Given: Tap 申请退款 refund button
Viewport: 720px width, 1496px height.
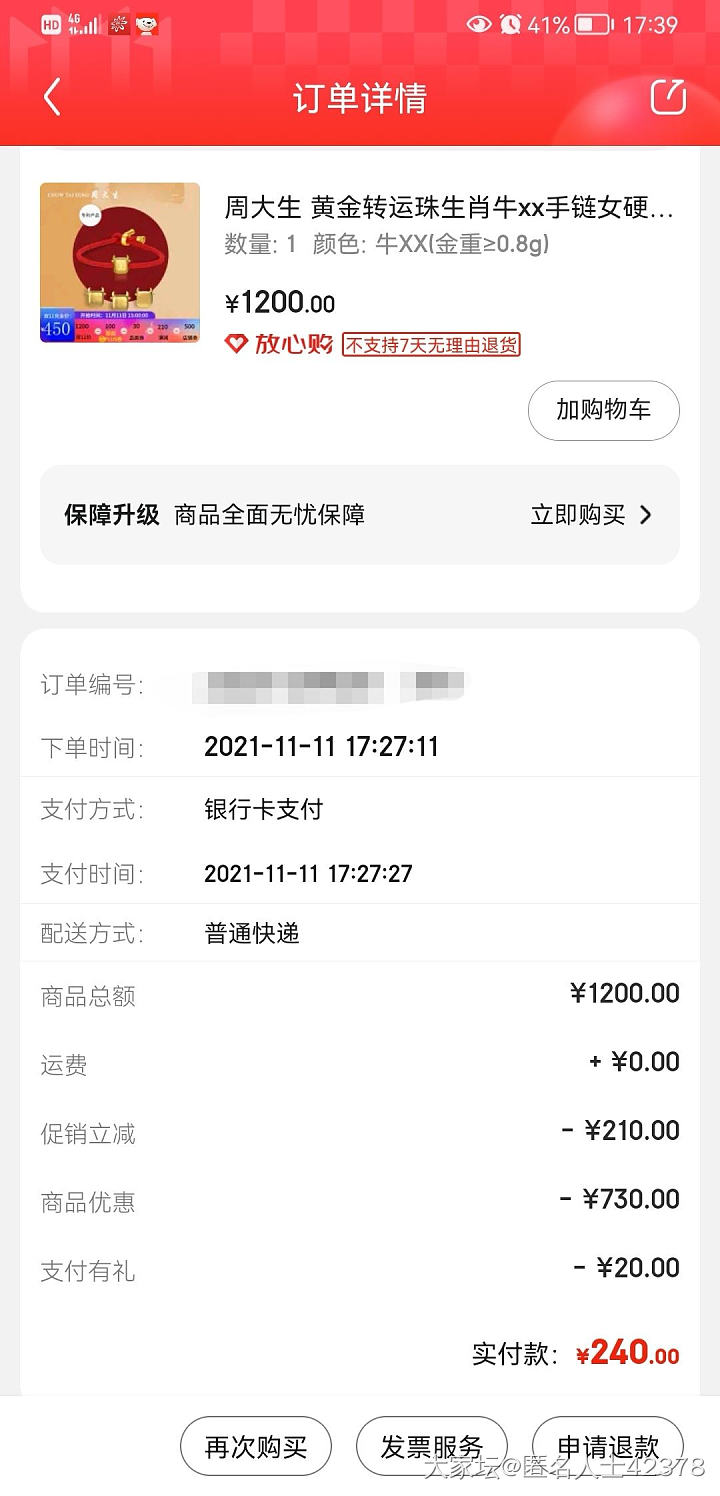Looking at the screenshot, I should click(x=607, y=1446).
